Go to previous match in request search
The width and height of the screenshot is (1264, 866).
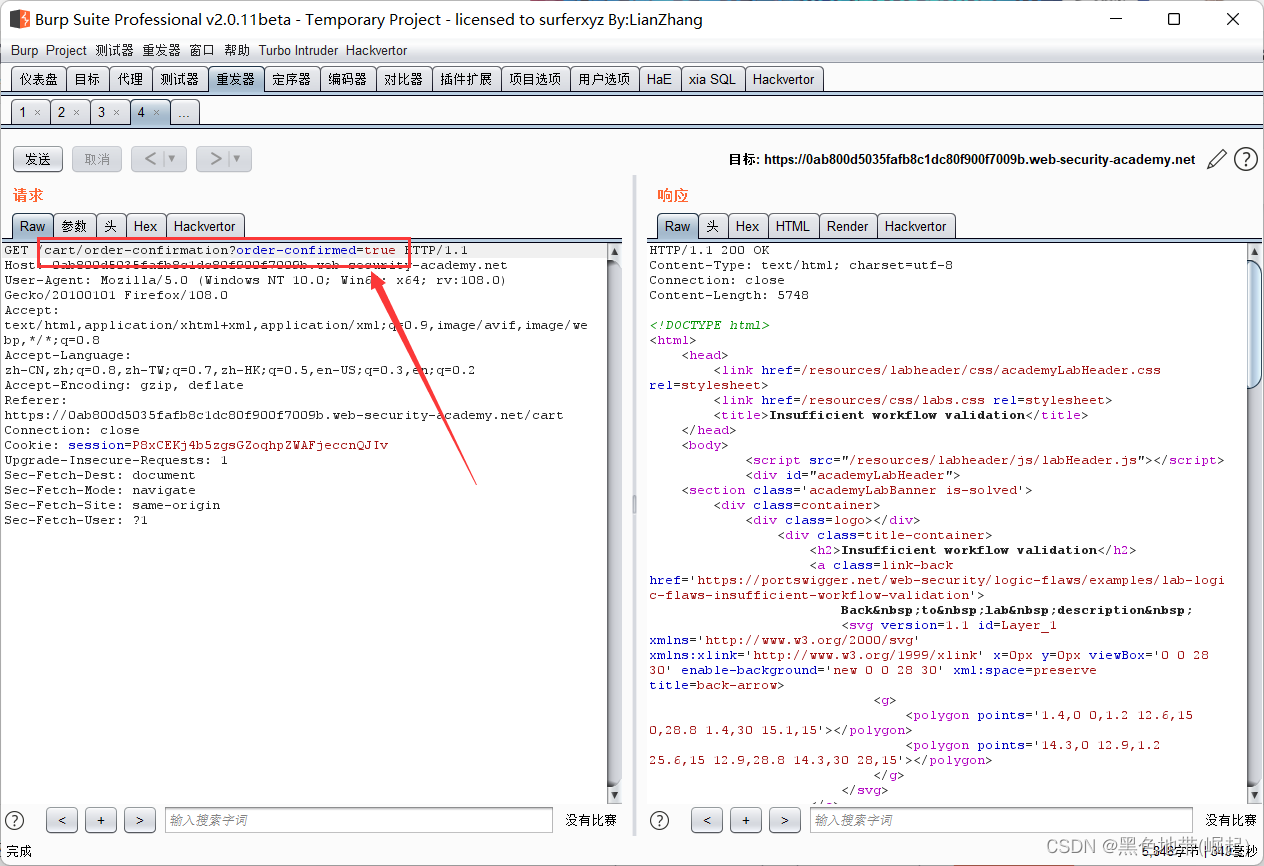(x=62, y=820)
